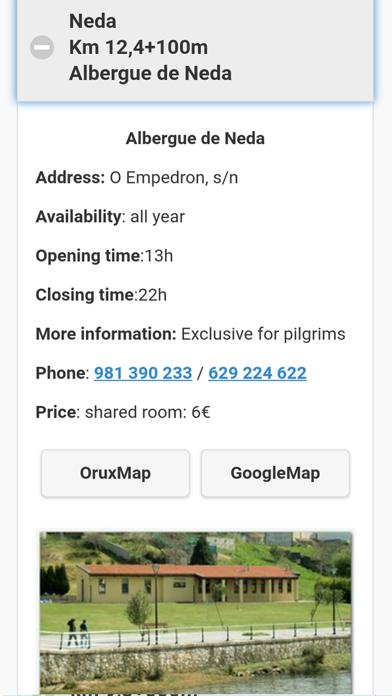Call phone number 629 224 622

pyautogui.click(x=257, y=373)
